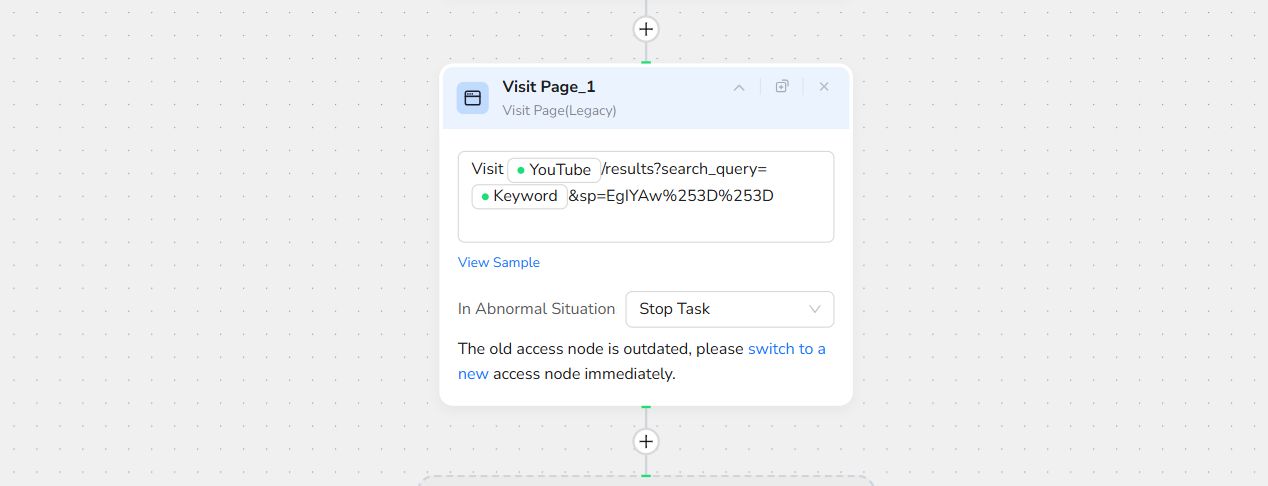Screen dimensions: 1268x486
Task: Click the &sp=EgIYAw%253D%253D URL text
Action: point(671,196)
